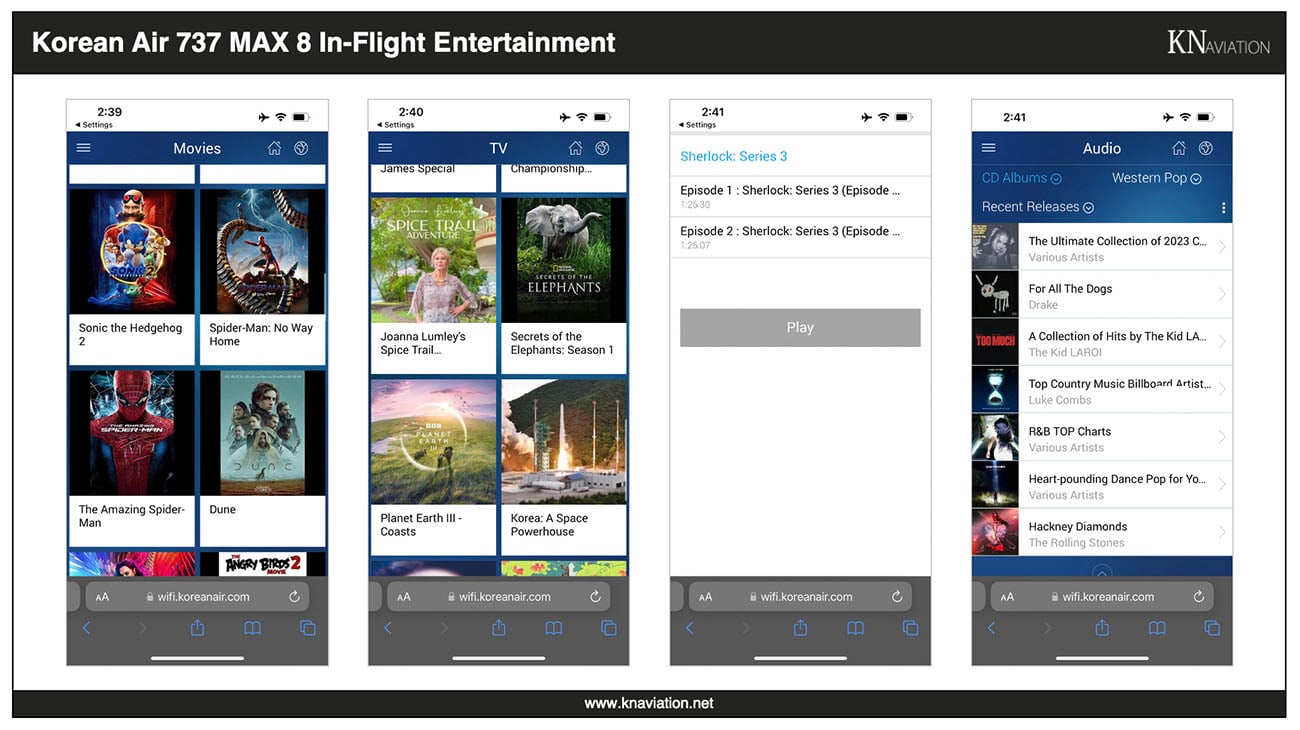Tap the Sherlock: Series 3 title
1300x730 pixels.
tap(734, 156)
